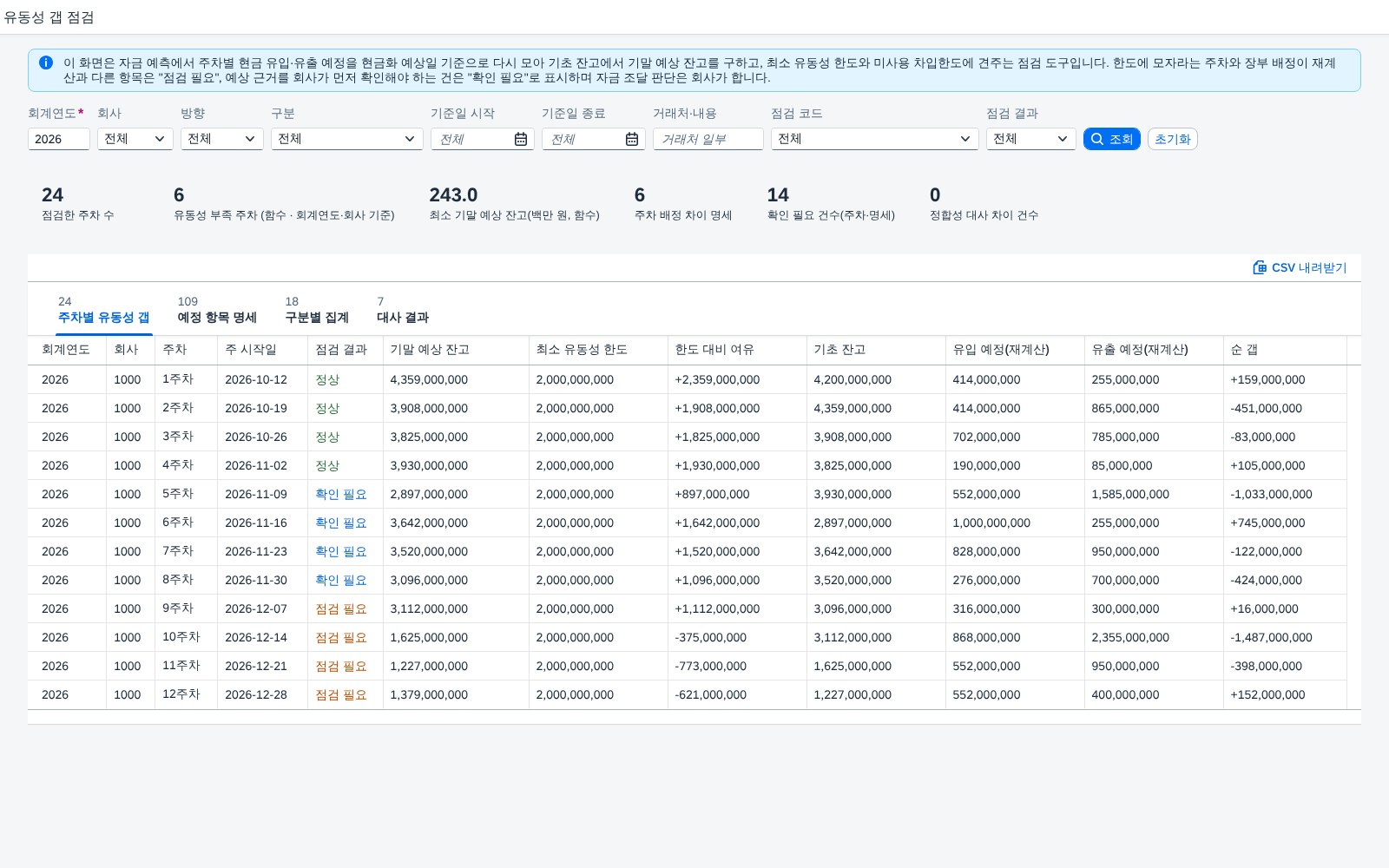Click the 정상 status in the 1주차 row
The width and height of the screenshot is (1389, 868).
click(x=327, y=379)
